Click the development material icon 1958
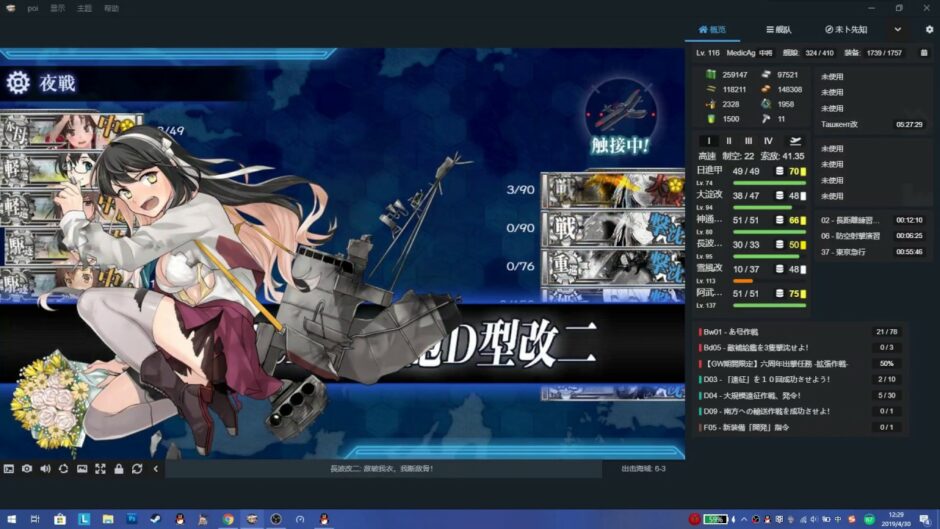Image resolution: width=940 pixels, height=529 pixels. click(766, 104)
